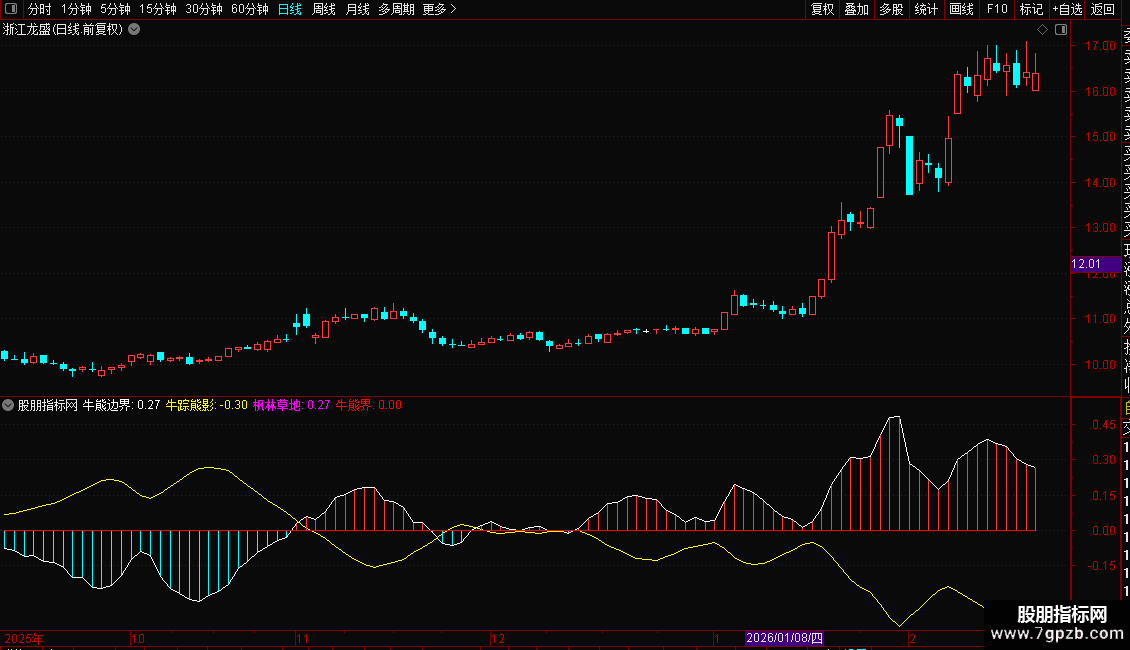Image resolution: width=1130 pixels, height=650 pixels.
Task: Open F10 company information
Action: [x=997, y=9]
